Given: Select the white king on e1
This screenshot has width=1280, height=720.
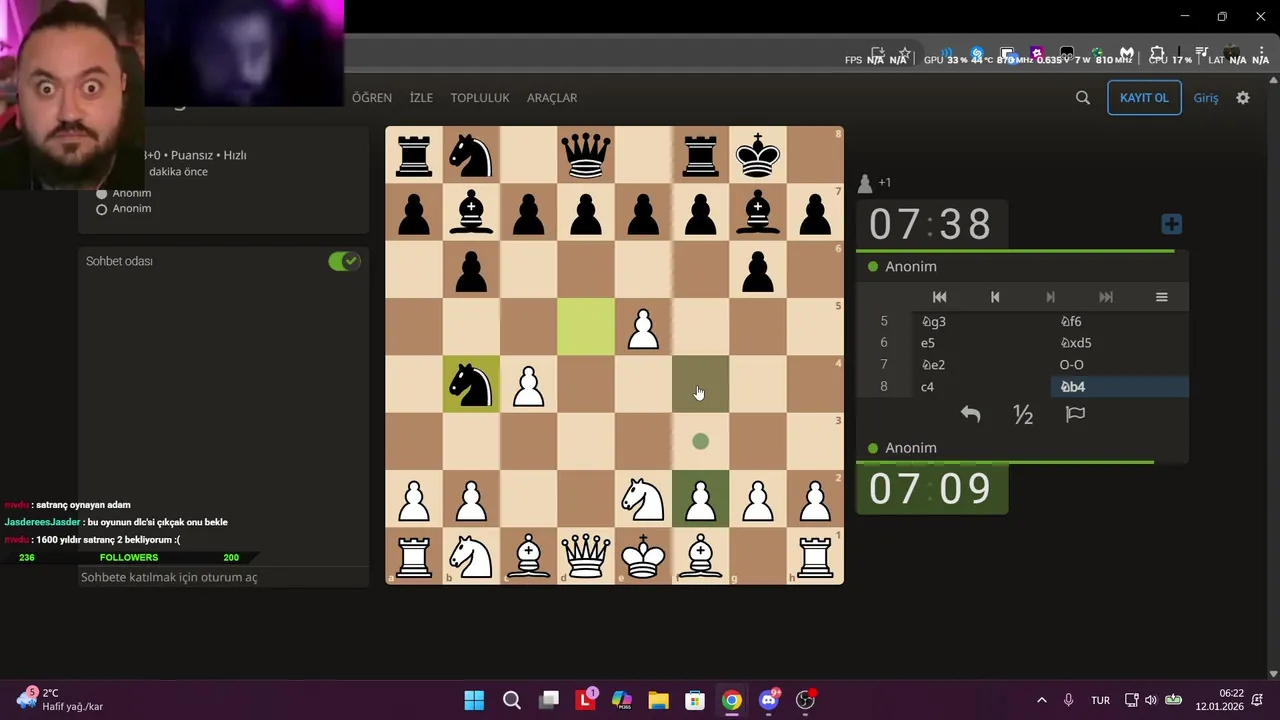Looking at the screenshot, I should click(643, 556).
